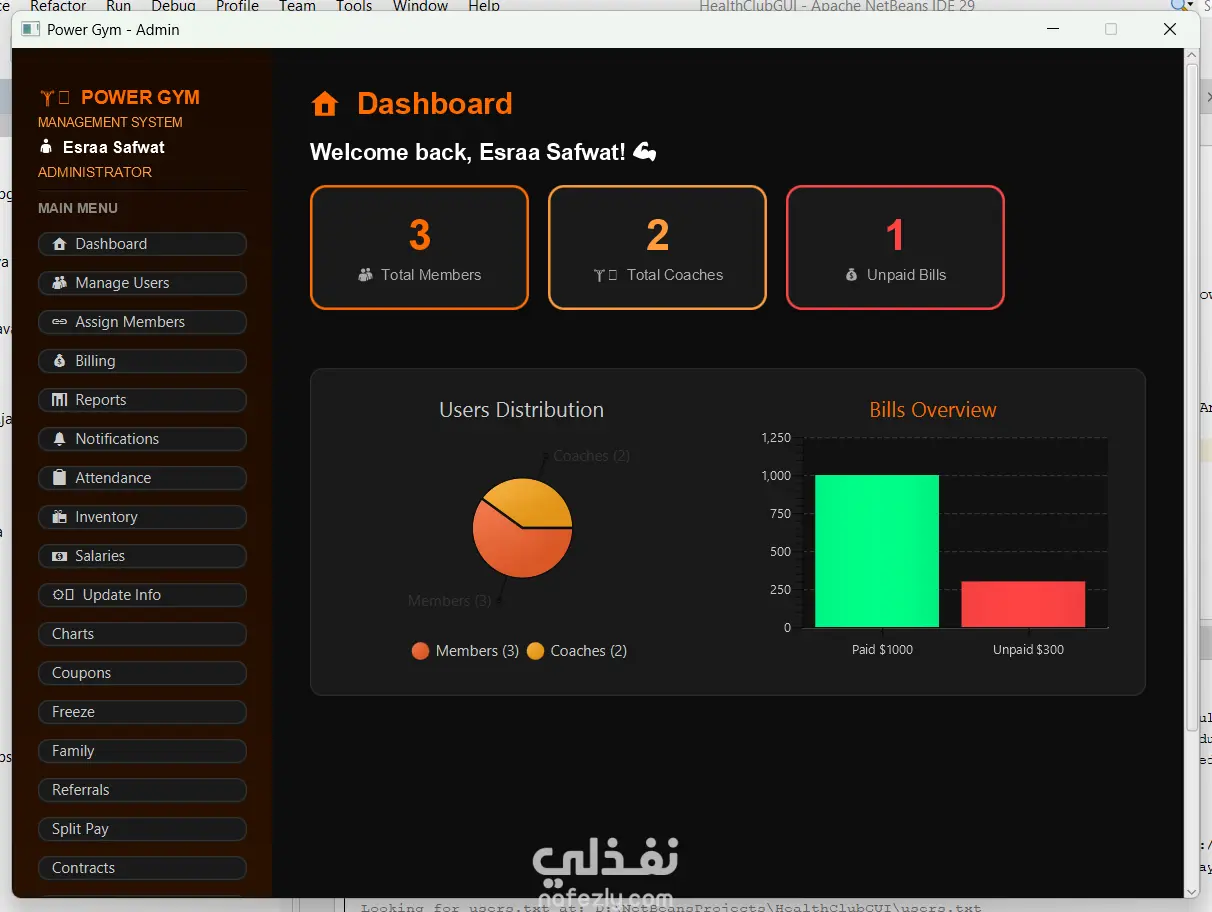Click the Users Distribution chart title

521,410
